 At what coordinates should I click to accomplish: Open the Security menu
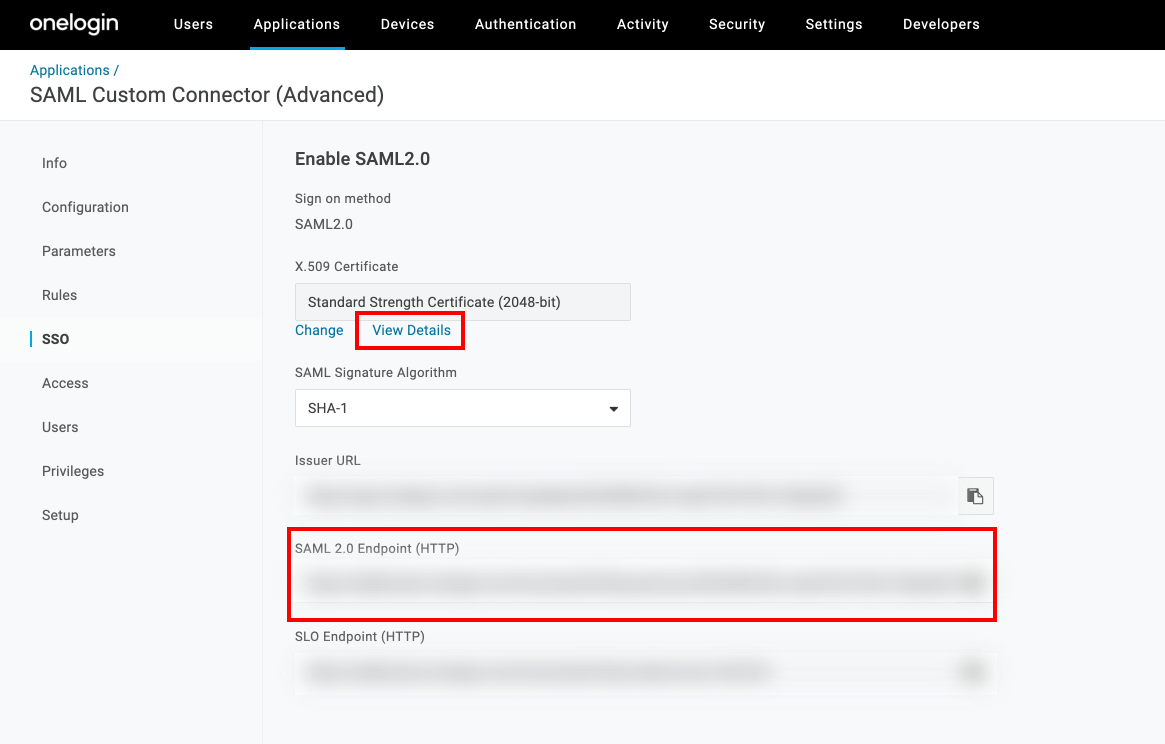click(736, 24)
